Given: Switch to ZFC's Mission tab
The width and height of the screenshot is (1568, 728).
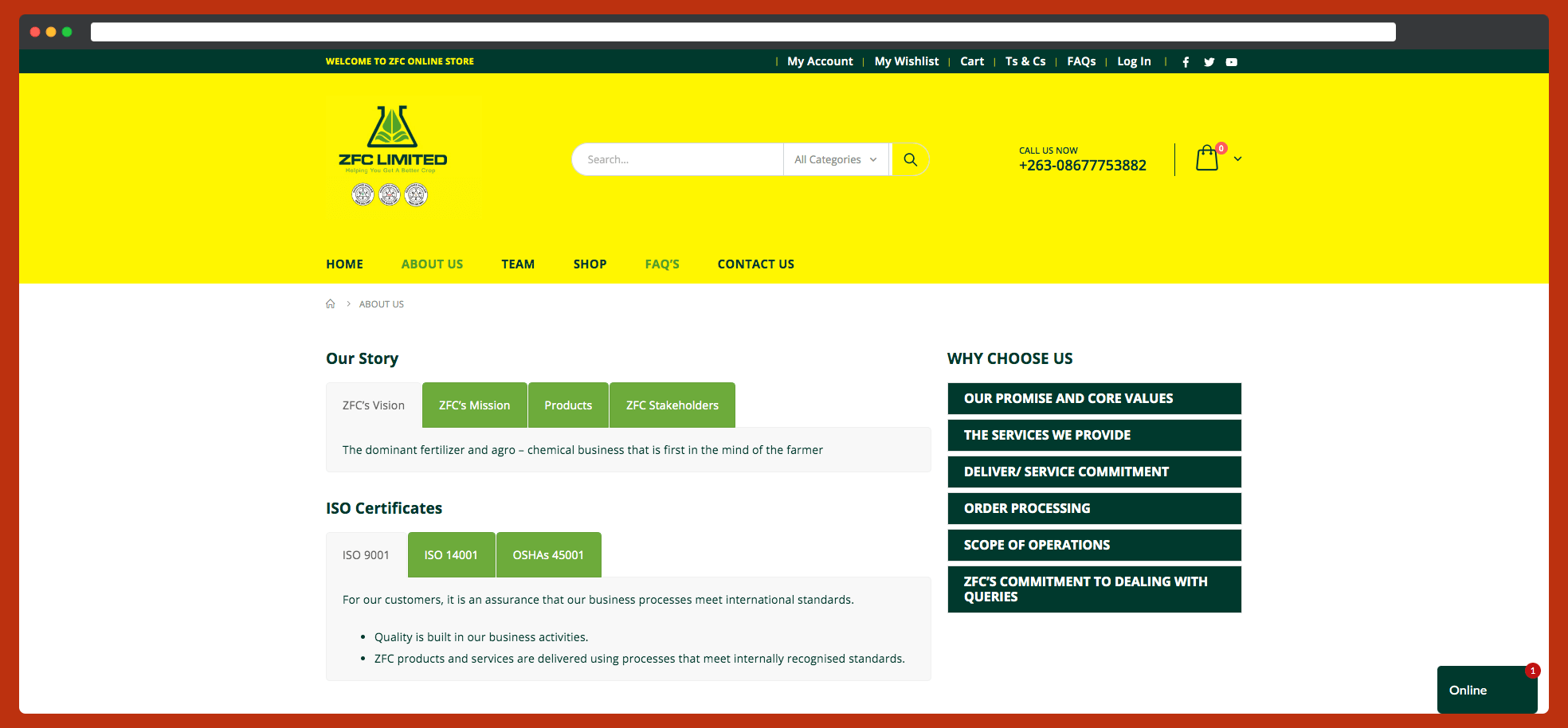Looking at the screenshot, I should (474, 405).
